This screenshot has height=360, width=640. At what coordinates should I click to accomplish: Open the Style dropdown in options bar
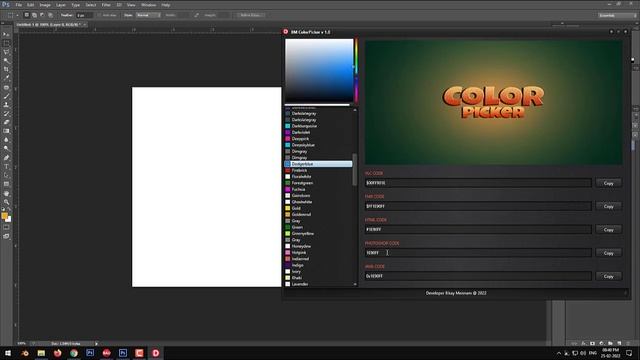(148, 15)
